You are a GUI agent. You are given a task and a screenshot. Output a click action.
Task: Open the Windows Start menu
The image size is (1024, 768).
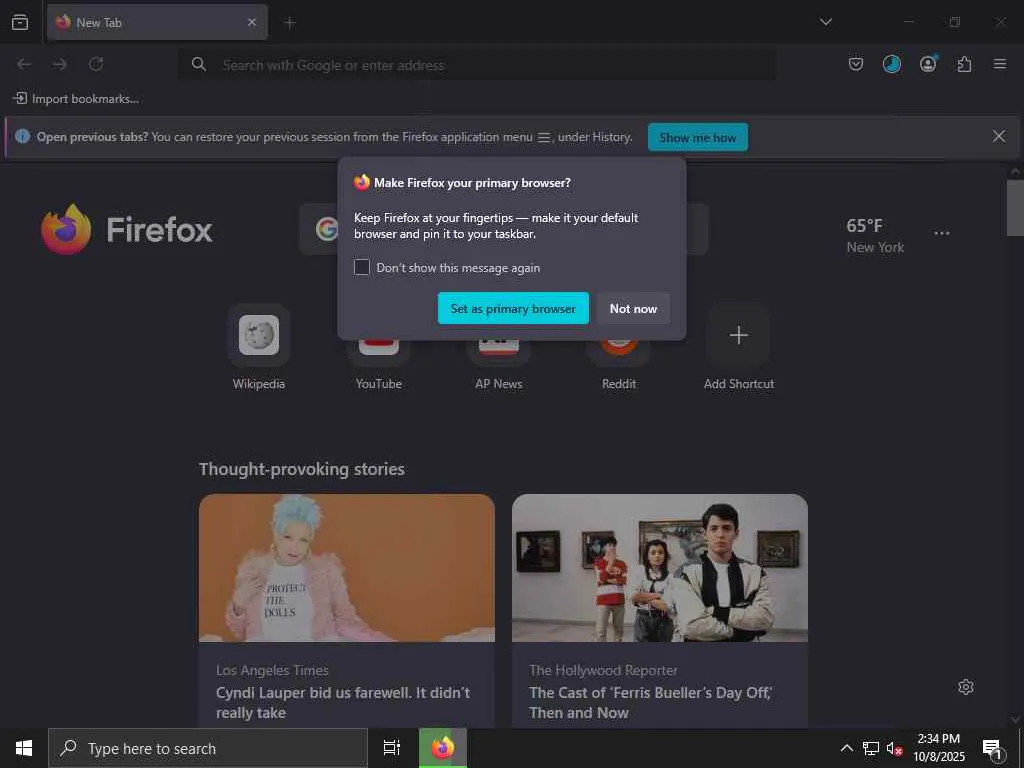point(24,748)
